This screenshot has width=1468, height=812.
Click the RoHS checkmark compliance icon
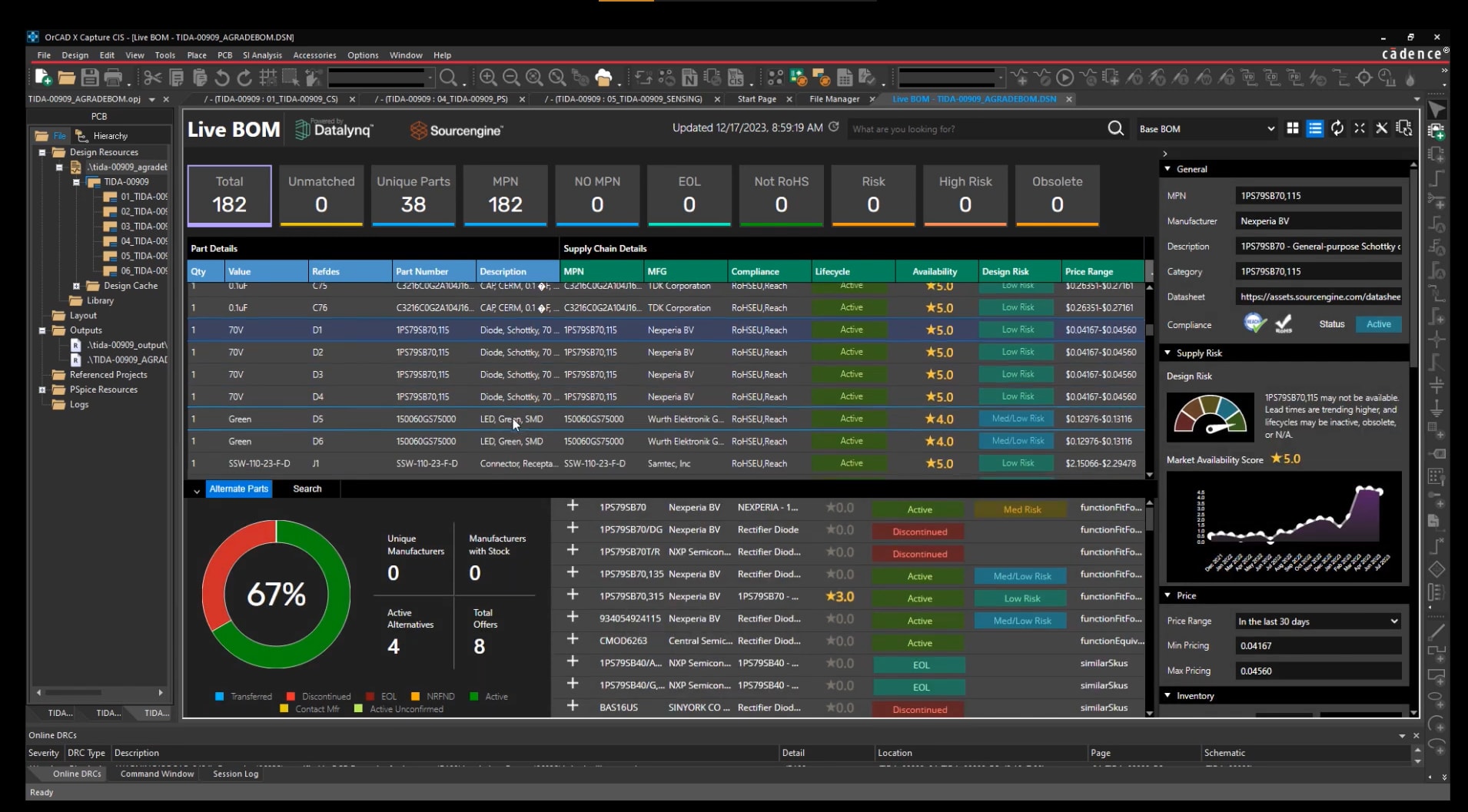1284,324
